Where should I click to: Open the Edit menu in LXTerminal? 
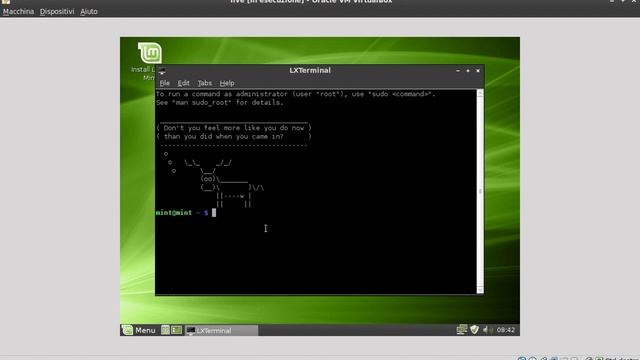click(183, 83)
